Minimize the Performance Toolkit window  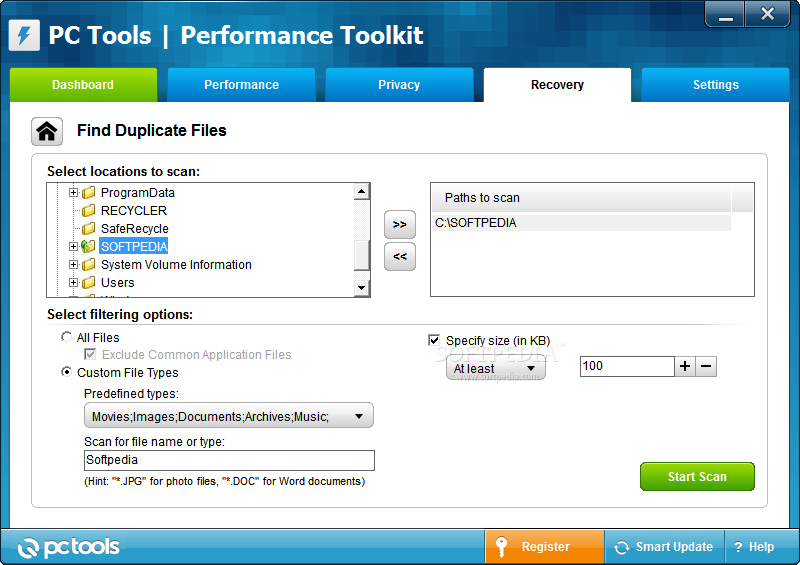tap(726, 14)
